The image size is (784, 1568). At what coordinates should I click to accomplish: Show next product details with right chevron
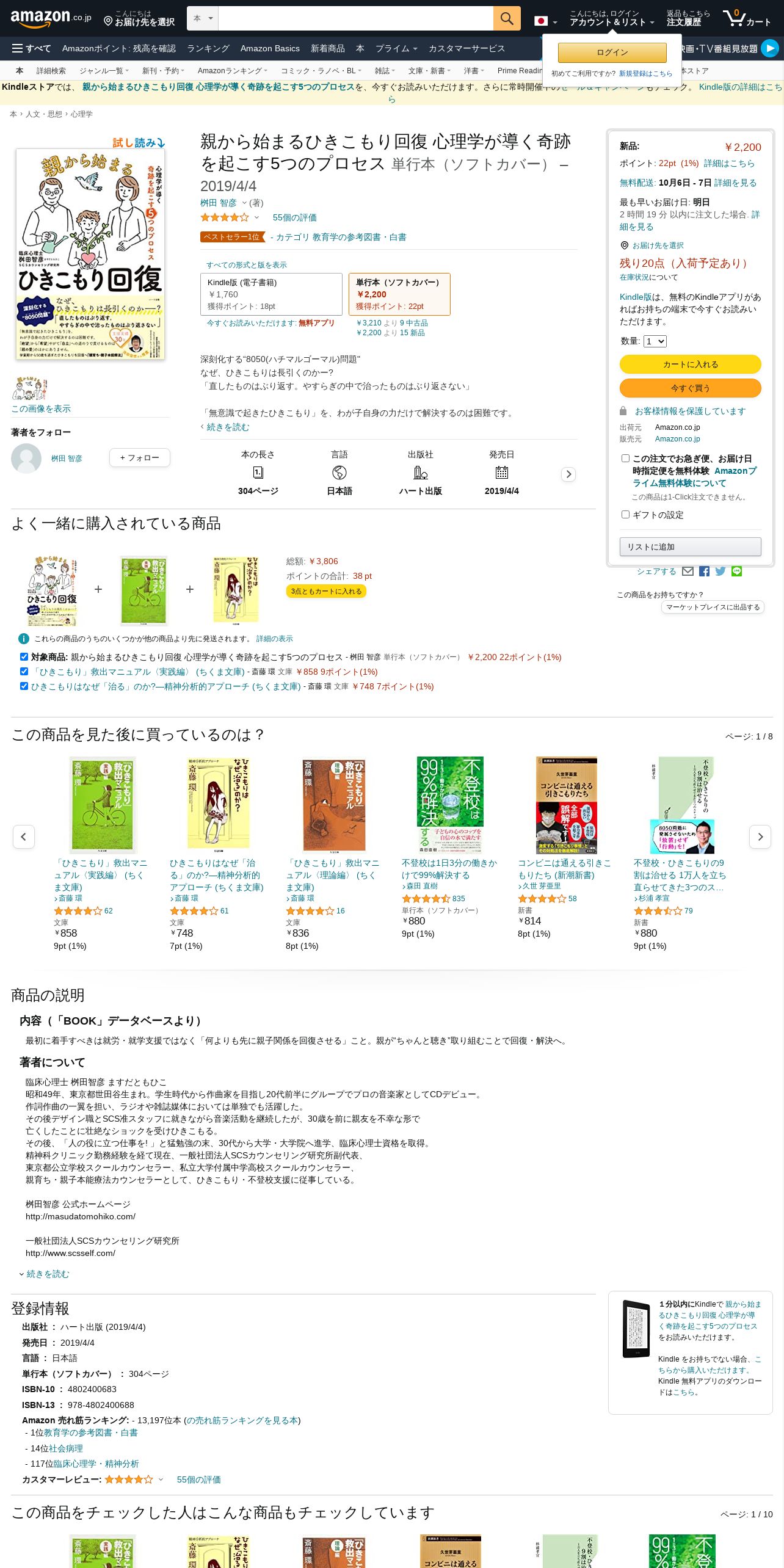(x=568, y=474)
